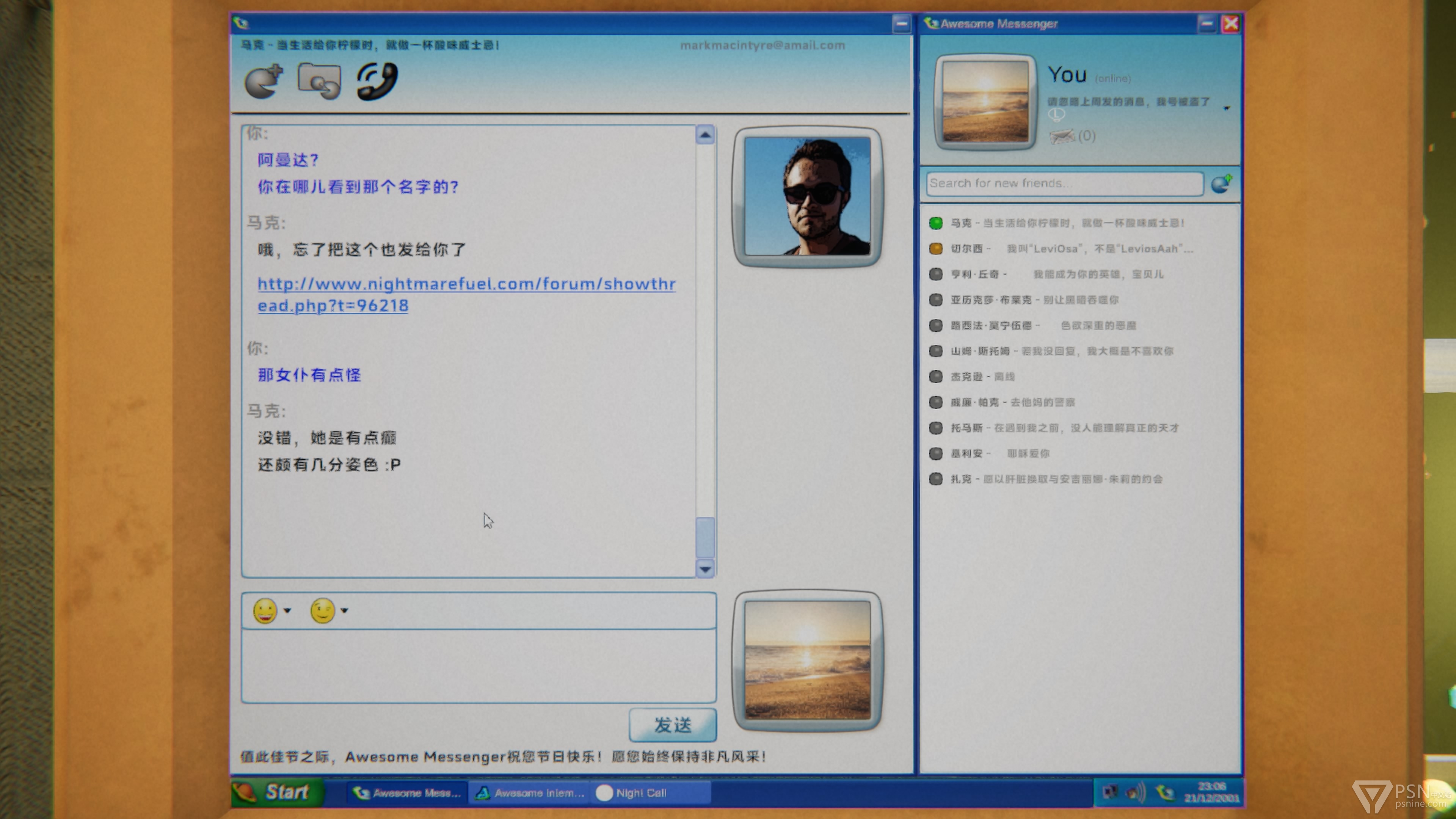The height and width of the screenshot is (819, 1456).
Task: Expand the wink emoticon dropdown arrow
Action: tap(344, 610)
